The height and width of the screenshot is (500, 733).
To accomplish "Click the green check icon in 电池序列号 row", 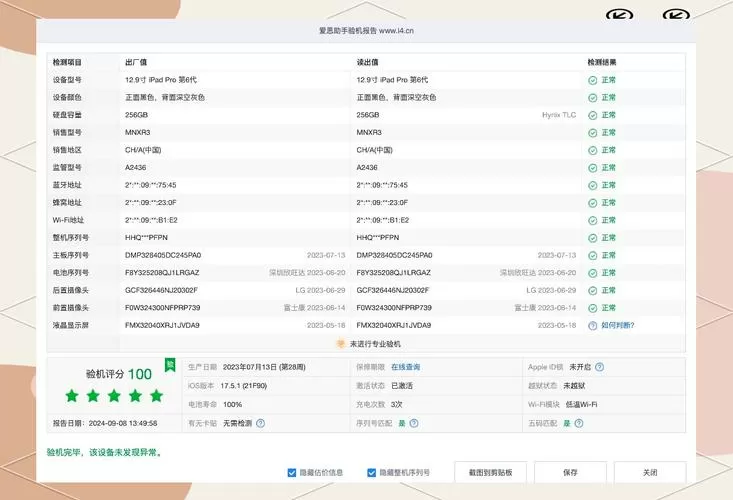I will click(592, 273).
